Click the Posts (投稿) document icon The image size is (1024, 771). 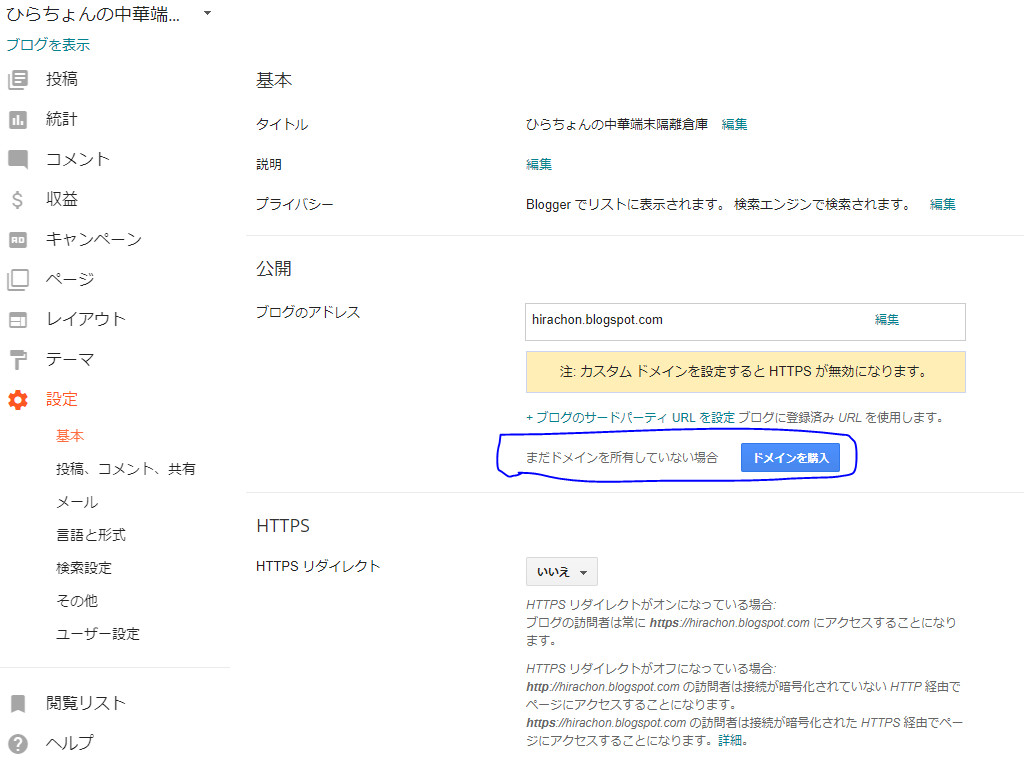18,80
